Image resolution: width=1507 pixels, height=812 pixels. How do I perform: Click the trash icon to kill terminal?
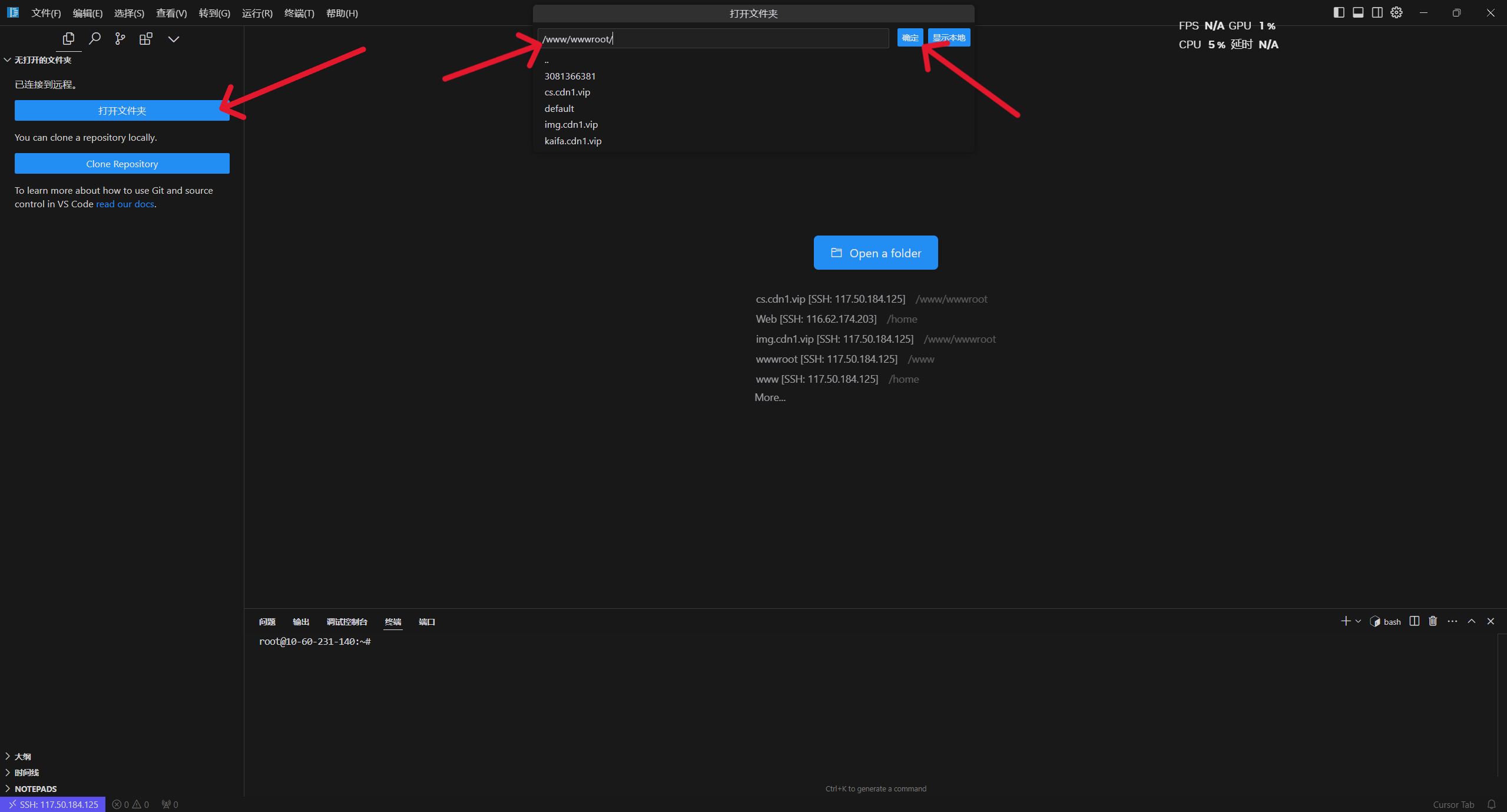pos(1433,621)
